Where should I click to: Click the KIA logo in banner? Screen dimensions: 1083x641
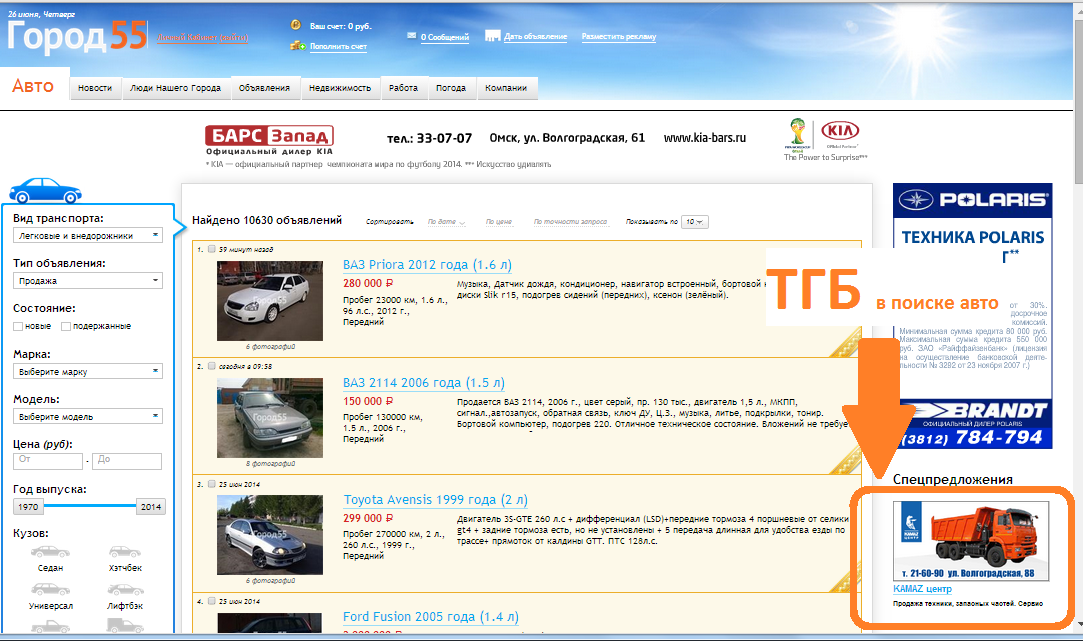pos(840,131)
